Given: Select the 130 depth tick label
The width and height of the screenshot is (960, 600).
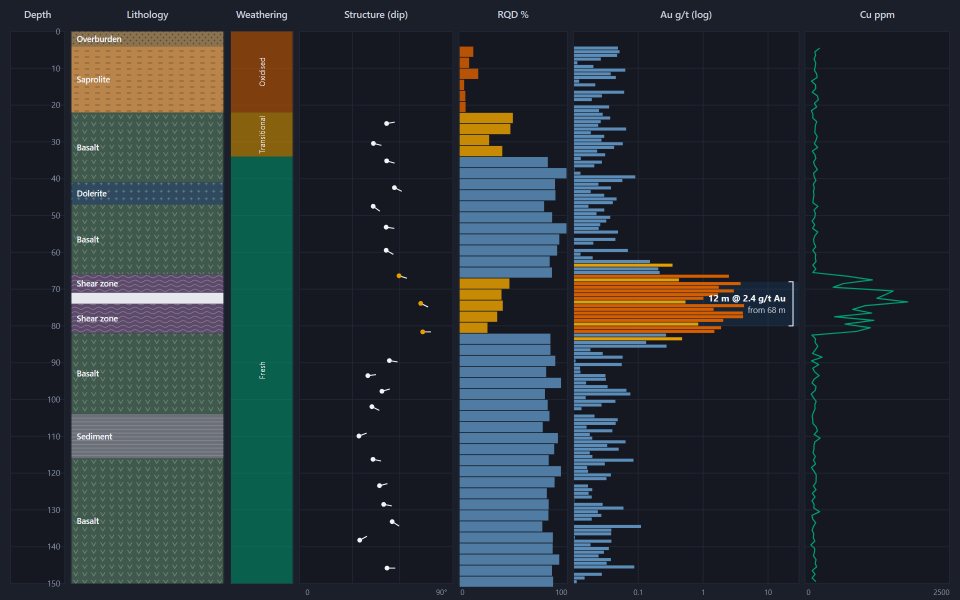Looking at the screenshot, I should click(54, 510).
